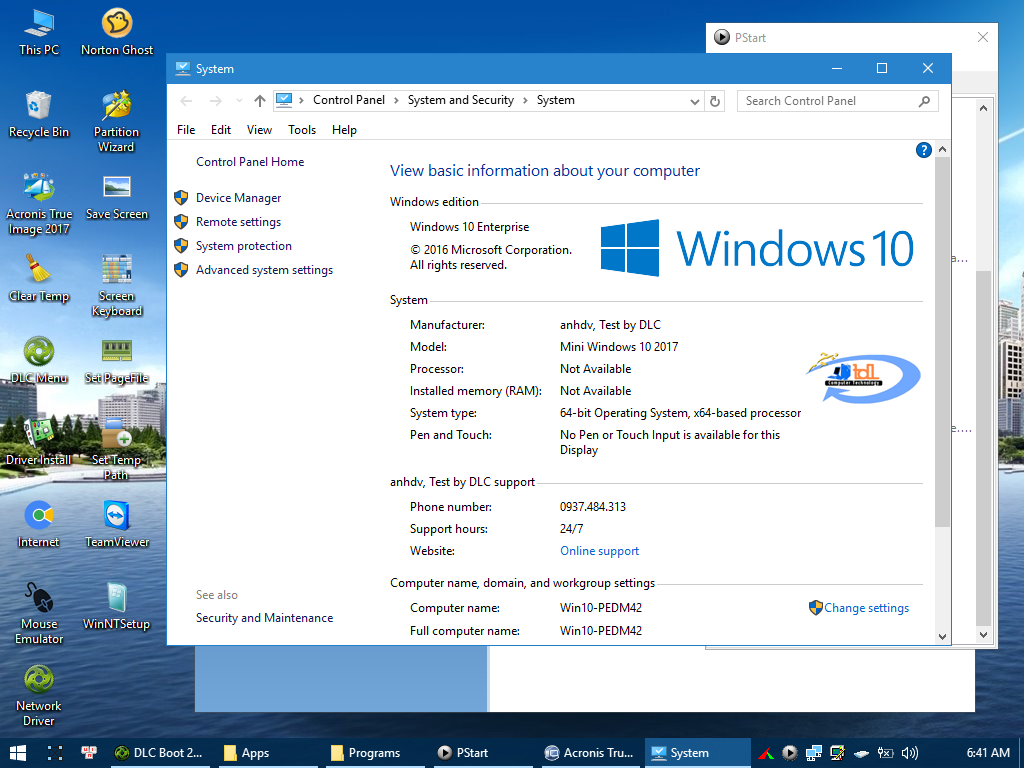1024x768 pixels.
Task: Click Control Panel in the breadcrumb
Action: click(x=349, y=101)
